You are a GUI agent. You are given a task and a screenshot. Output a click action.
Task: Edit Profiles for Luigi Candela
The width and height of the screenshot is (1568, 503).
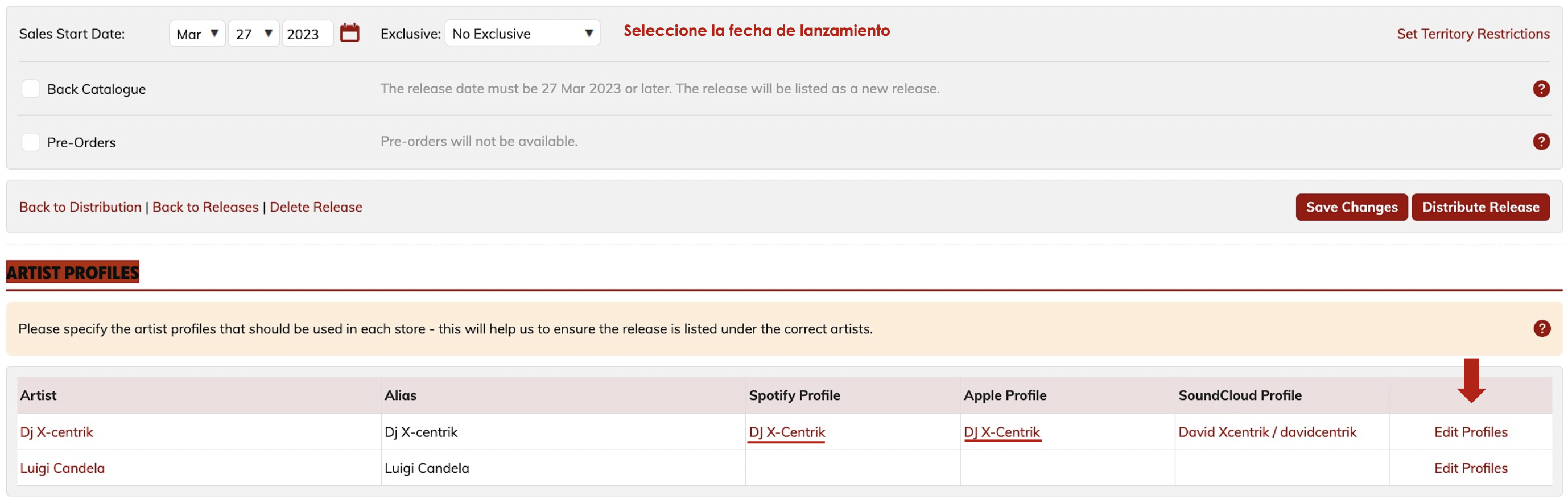click(1470, 468)
